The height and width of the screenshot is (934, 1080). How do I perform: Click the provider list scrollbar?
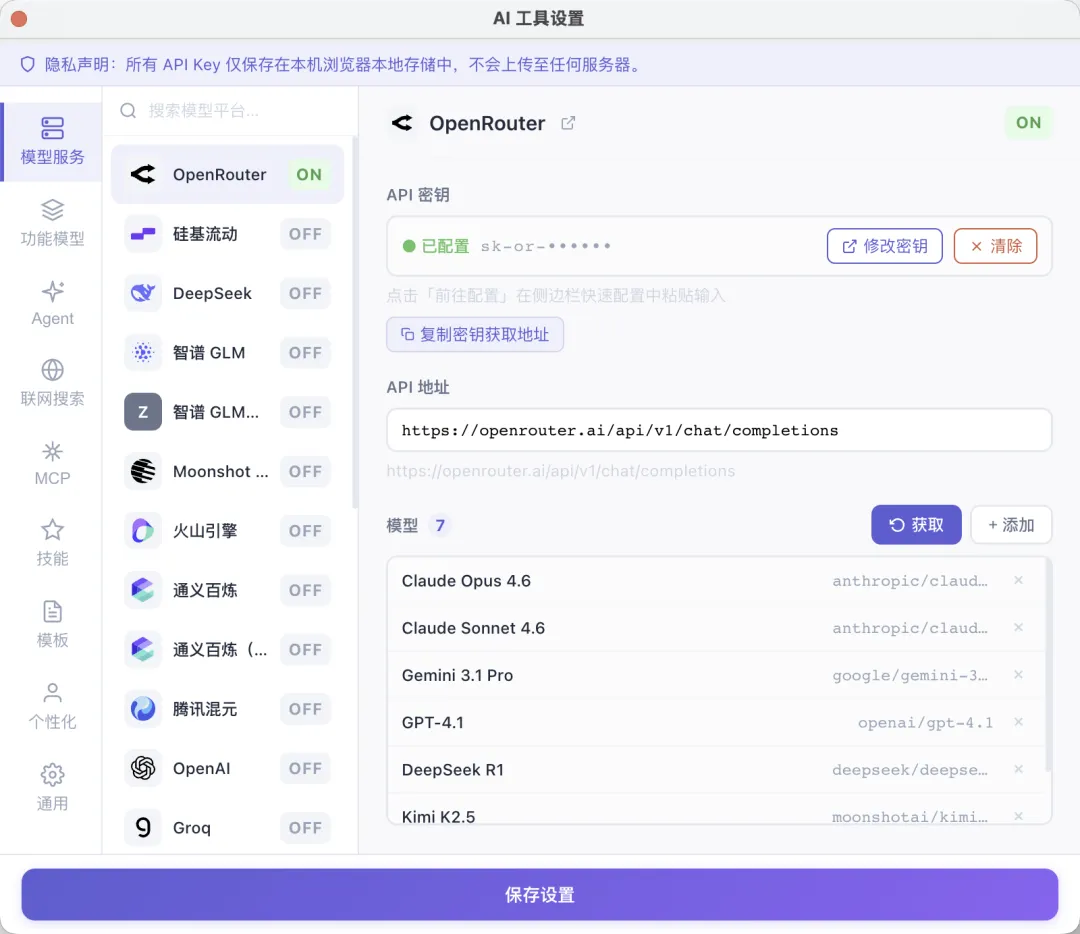[355, 322]
